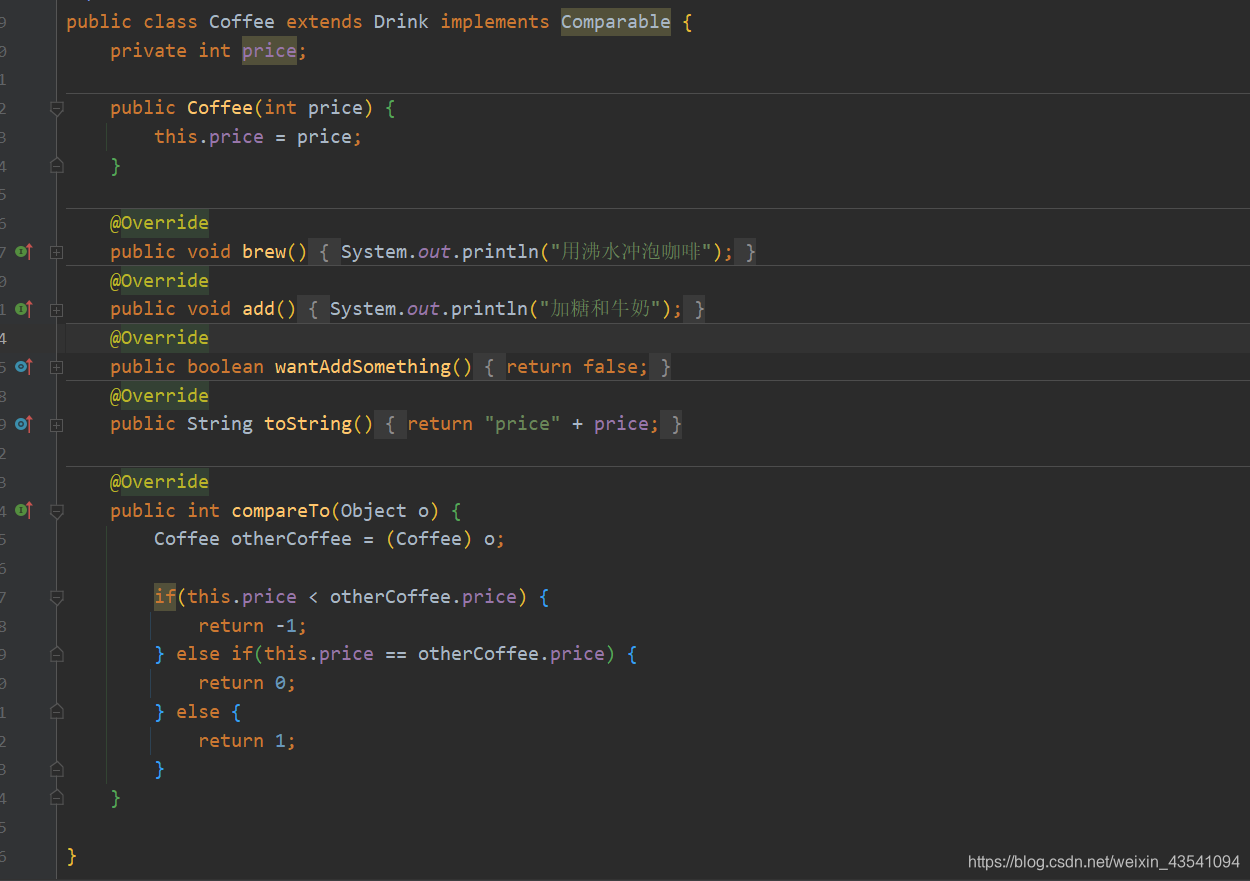Click 'Drink' in the class declaration
This screenshot has height=881, width=1250.
point(401,22)
